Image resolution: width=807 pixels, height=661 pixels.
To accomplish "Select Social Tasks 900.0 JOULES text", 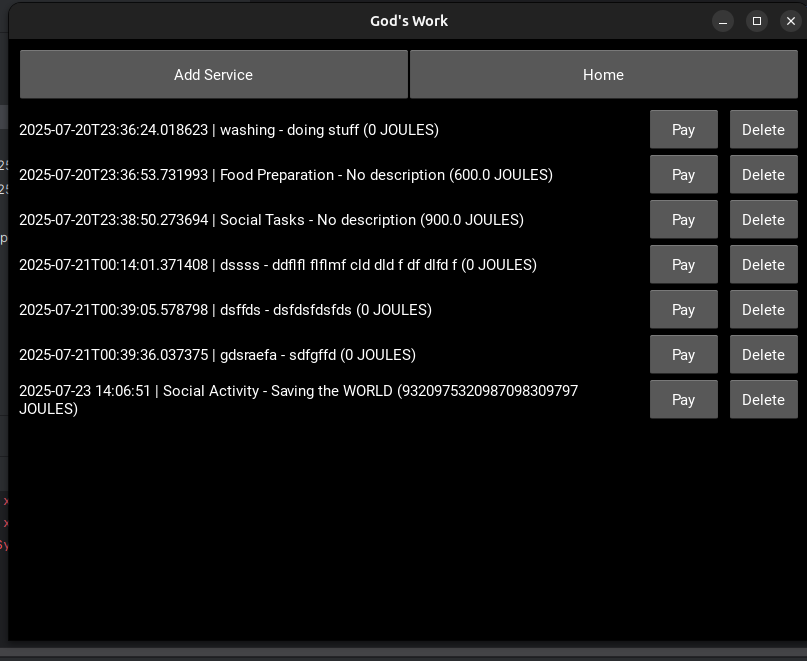I will 272,220.
